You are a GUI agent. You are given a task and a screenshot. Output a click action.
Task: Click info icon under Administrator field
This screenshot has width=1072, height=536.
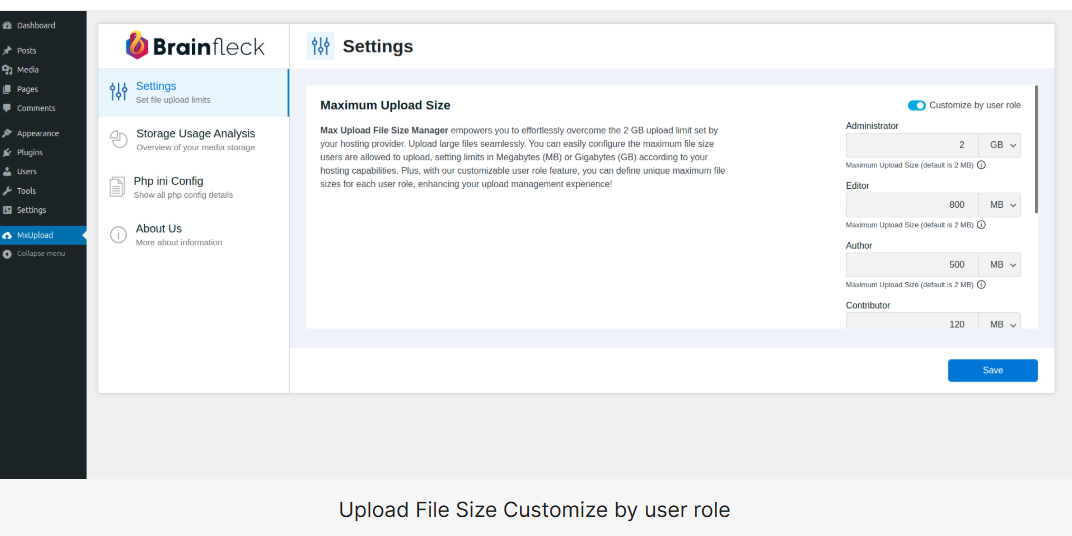(981, 165)
